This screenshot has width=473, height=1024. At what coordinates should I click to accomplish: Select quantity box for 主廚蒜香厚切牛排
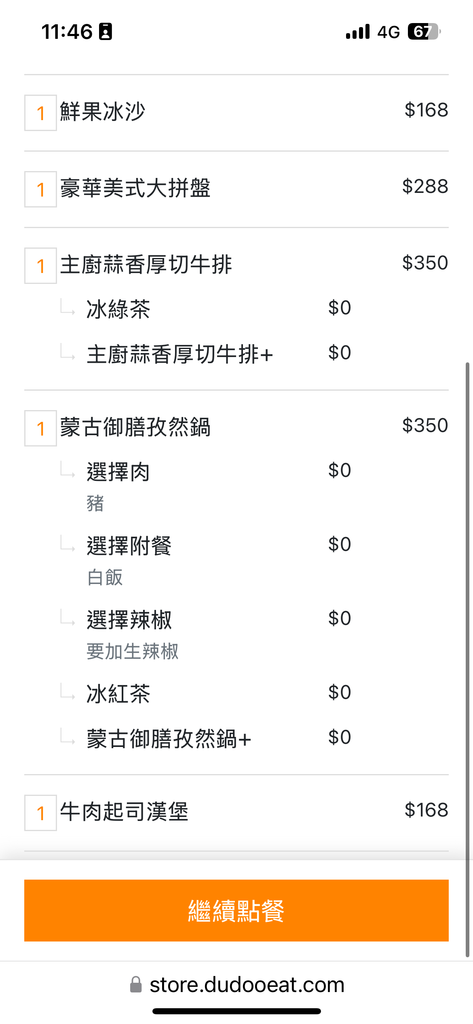pyautogui.click(x=41, y=266)
